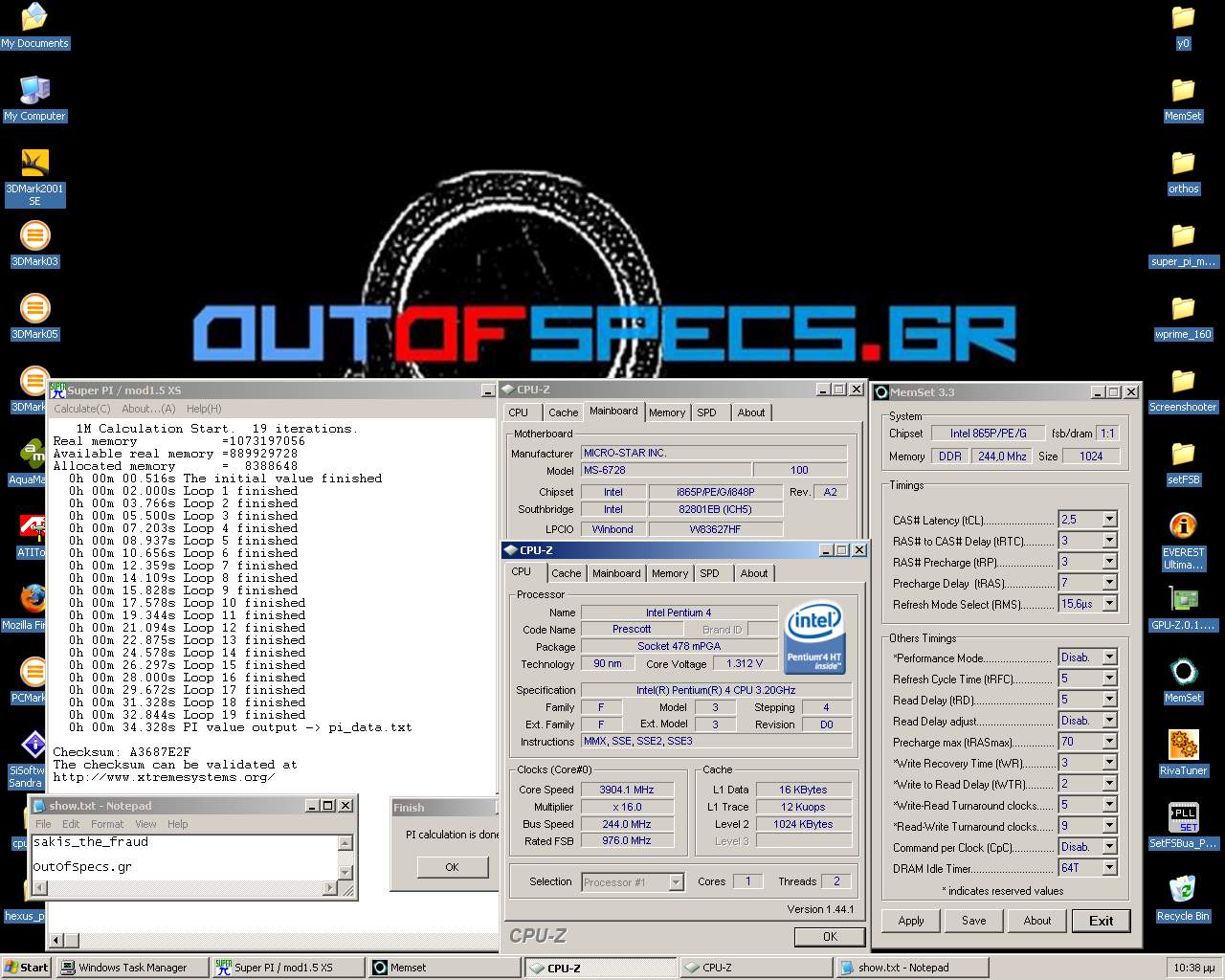Open the Write Recovery Time (tWR) dropdown
This screenshot has height=980, width=1225.
[1109, 763]
